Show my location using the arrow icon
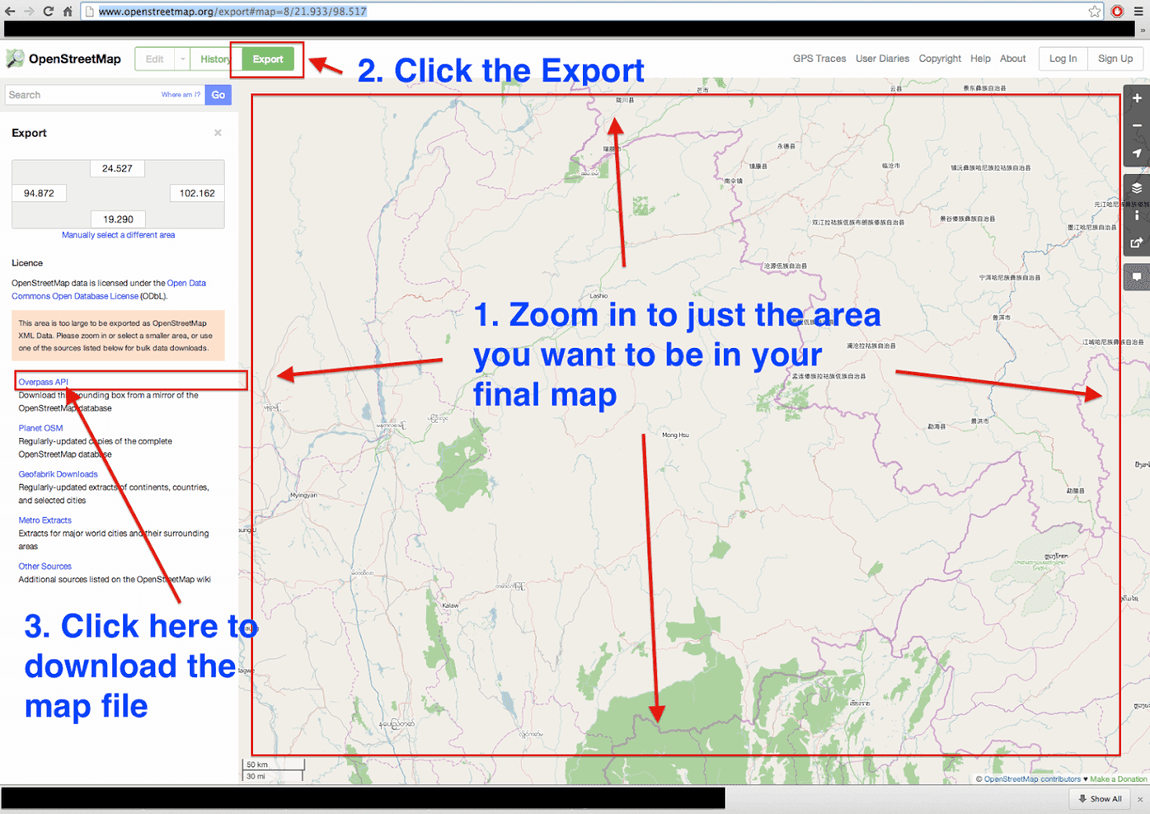 (x=1137, y=153)
